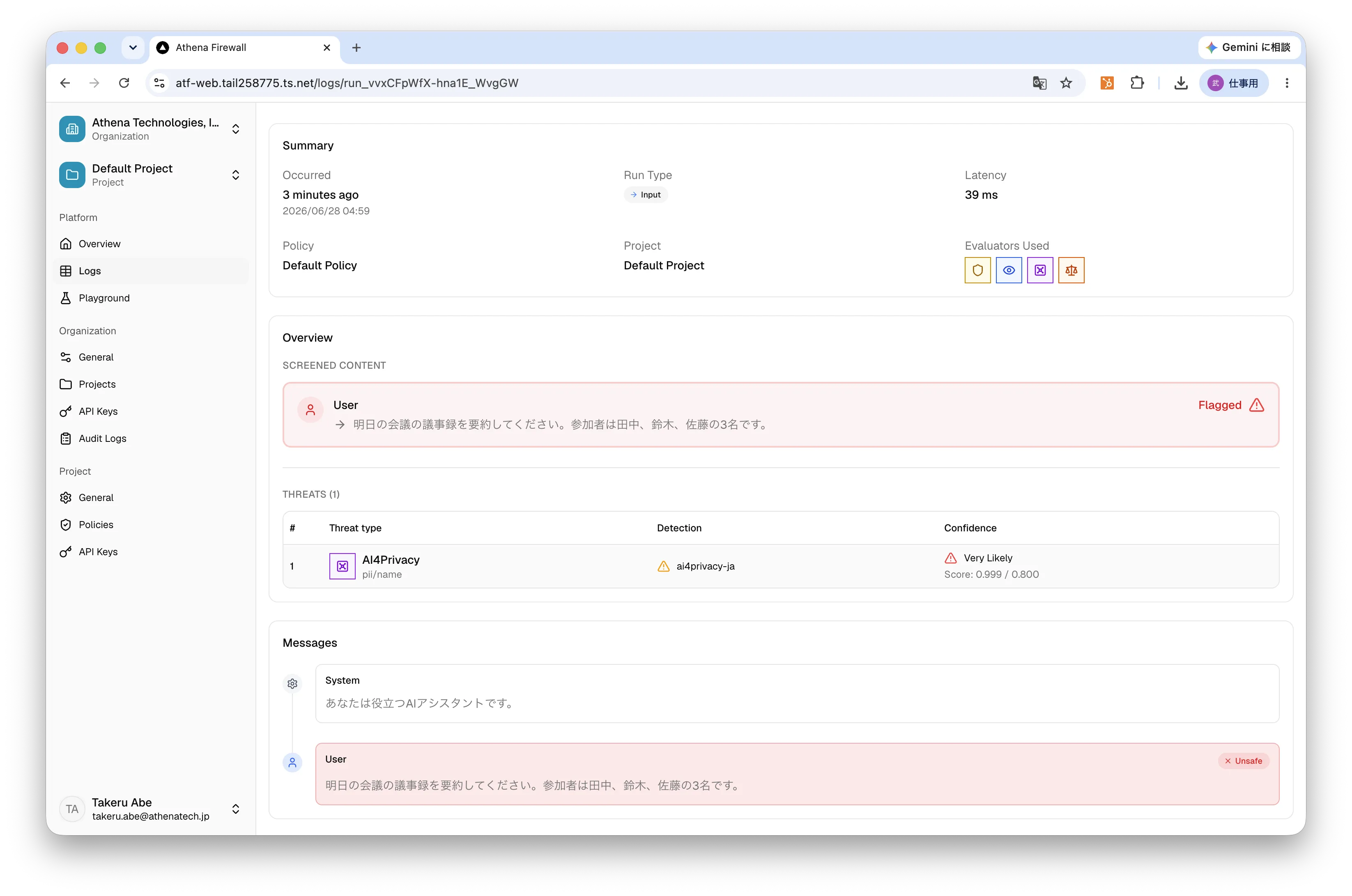The width and height of the screenshot is (1352, 896).
Task: Click the Confidence column header
Action: (x=970, y=528)
